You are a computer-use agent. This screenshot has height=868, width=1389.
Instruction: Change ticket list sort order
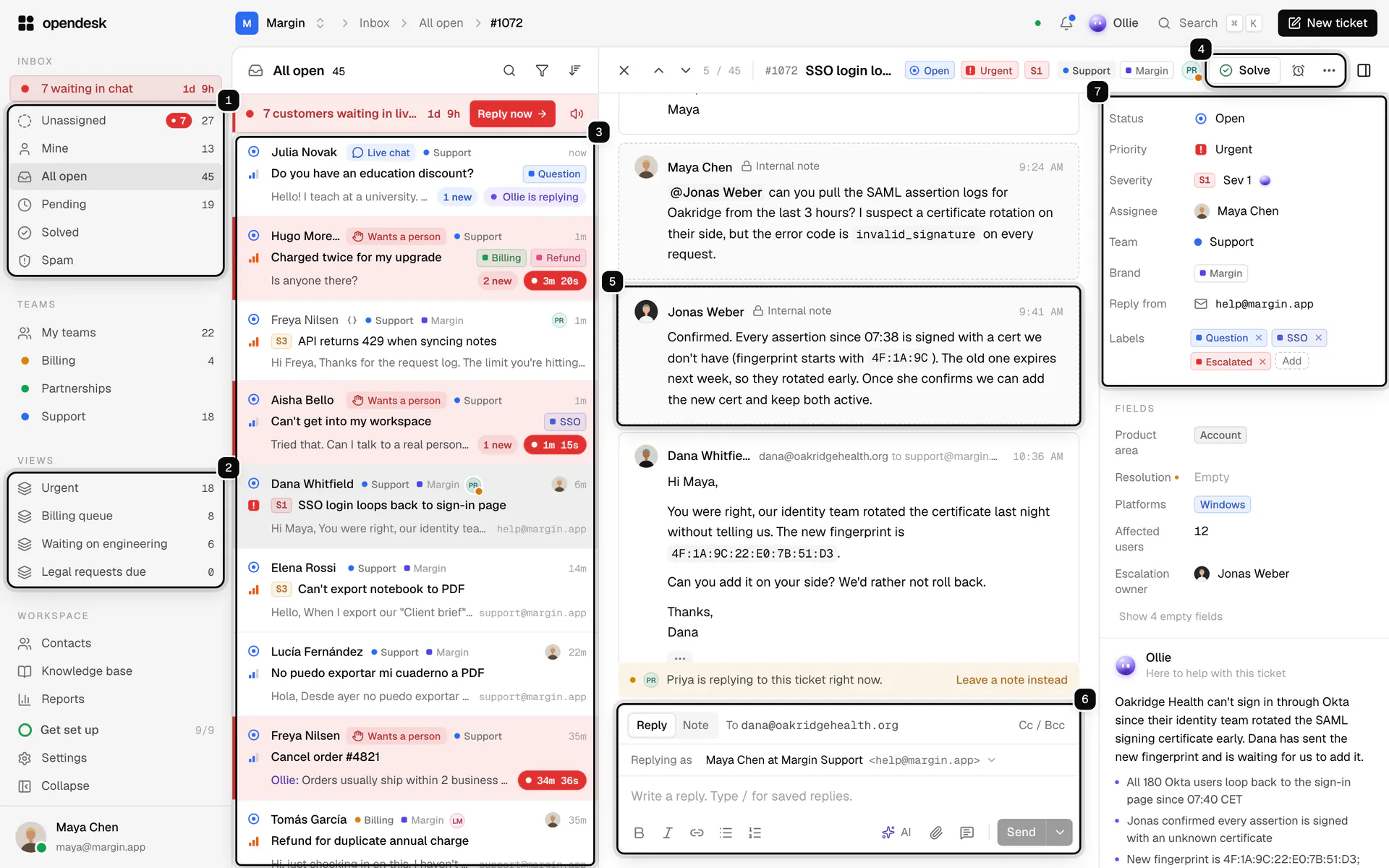[574, 70]
